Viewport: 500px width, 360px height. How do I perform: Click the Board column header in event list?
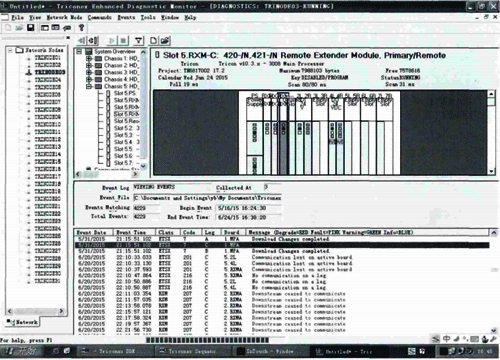click(233, 232)
